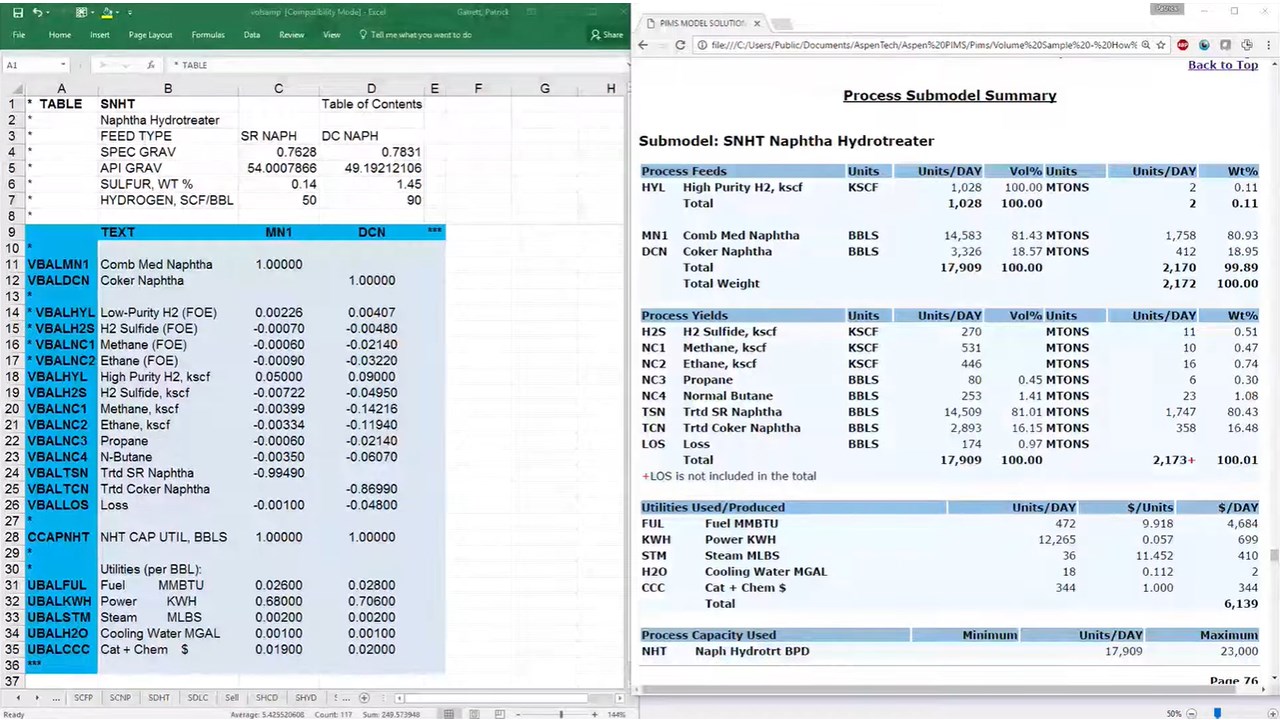Zoom in with Excel plus button

[596, 714]
